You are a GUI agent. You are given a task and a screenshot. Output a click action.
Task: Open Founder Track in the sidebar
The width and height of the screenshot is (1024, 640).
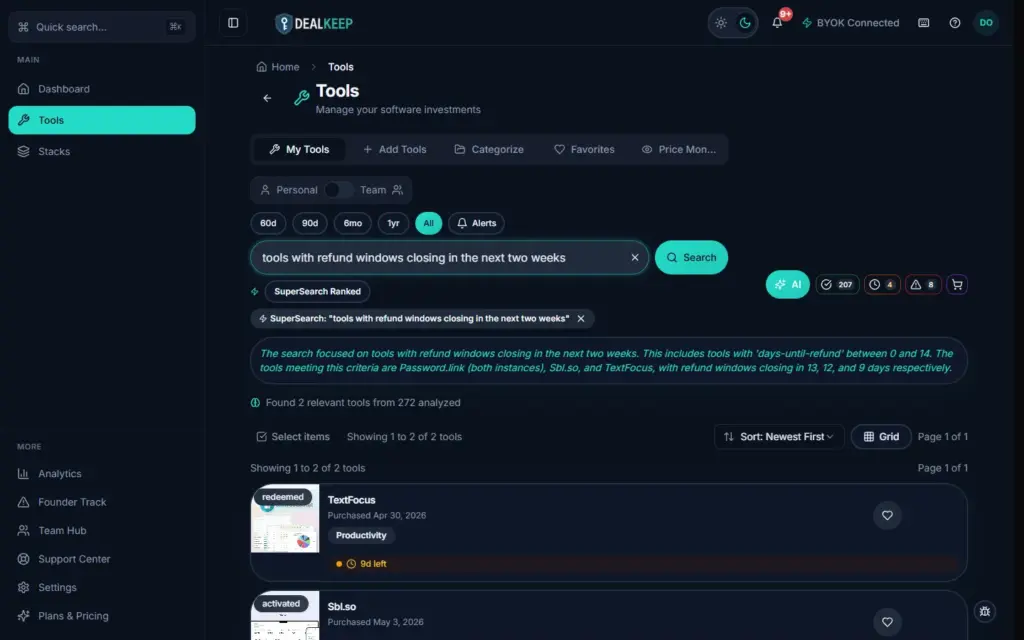(102, 502)
